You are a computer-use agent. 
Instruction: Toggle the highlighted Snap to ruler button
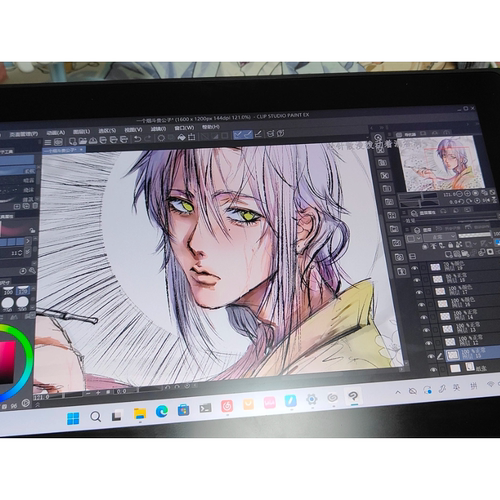tap(237, 135)
